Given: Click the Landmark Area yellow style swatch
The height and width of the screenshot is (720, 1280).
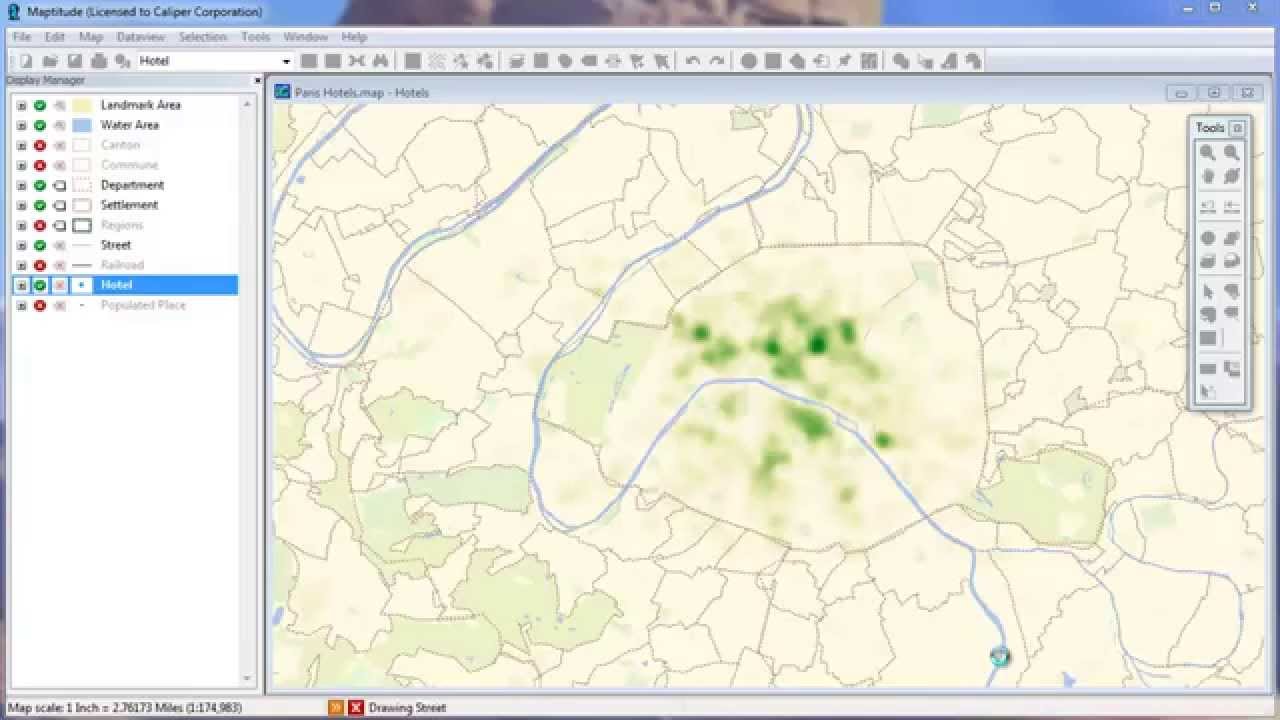Looking at the screenshot, I should pos(82,105).
